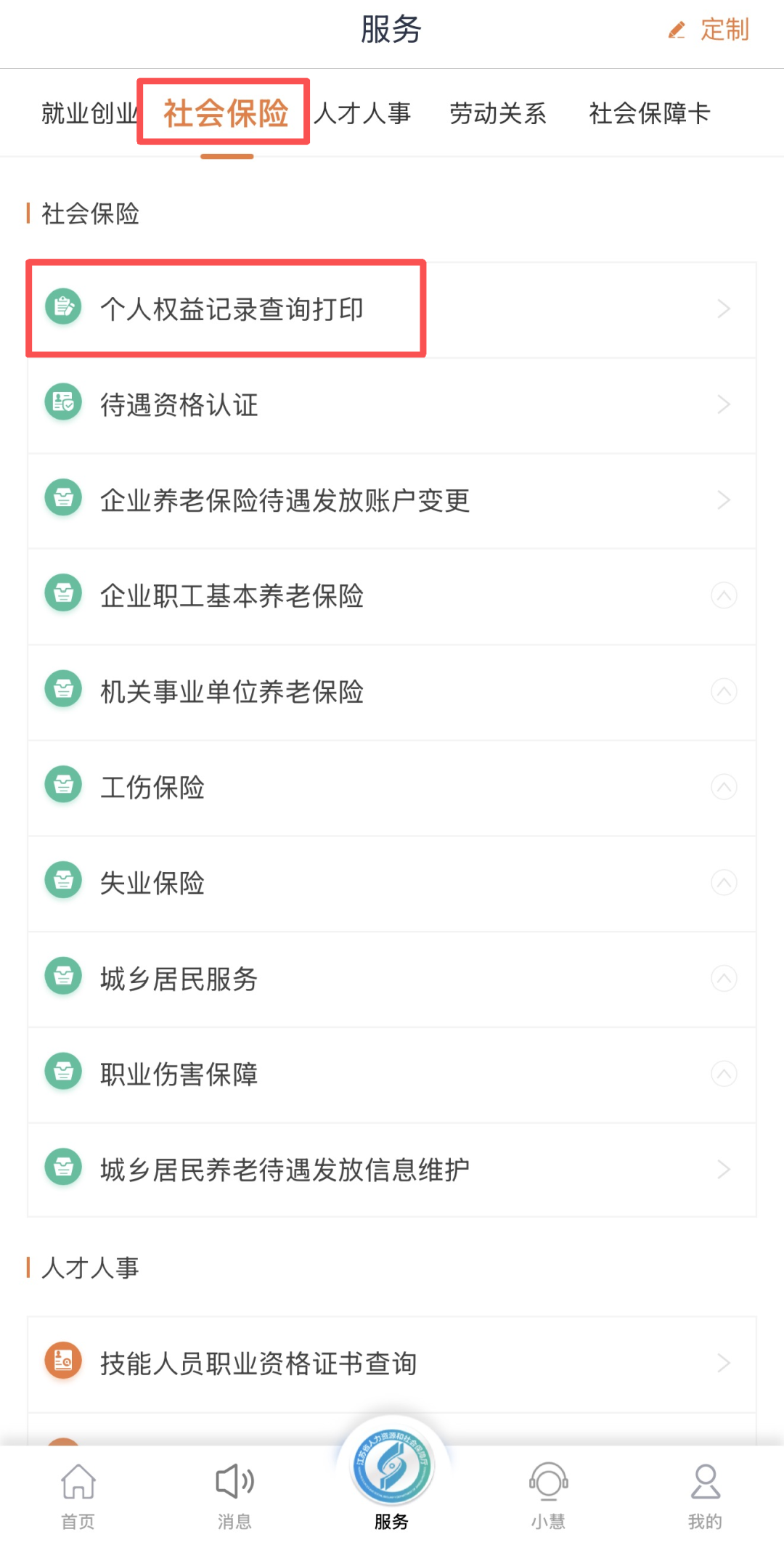The height and width of the screenshot is (1561, 784).
Task: Go to the My profile icon
Action: [705, 1482]
